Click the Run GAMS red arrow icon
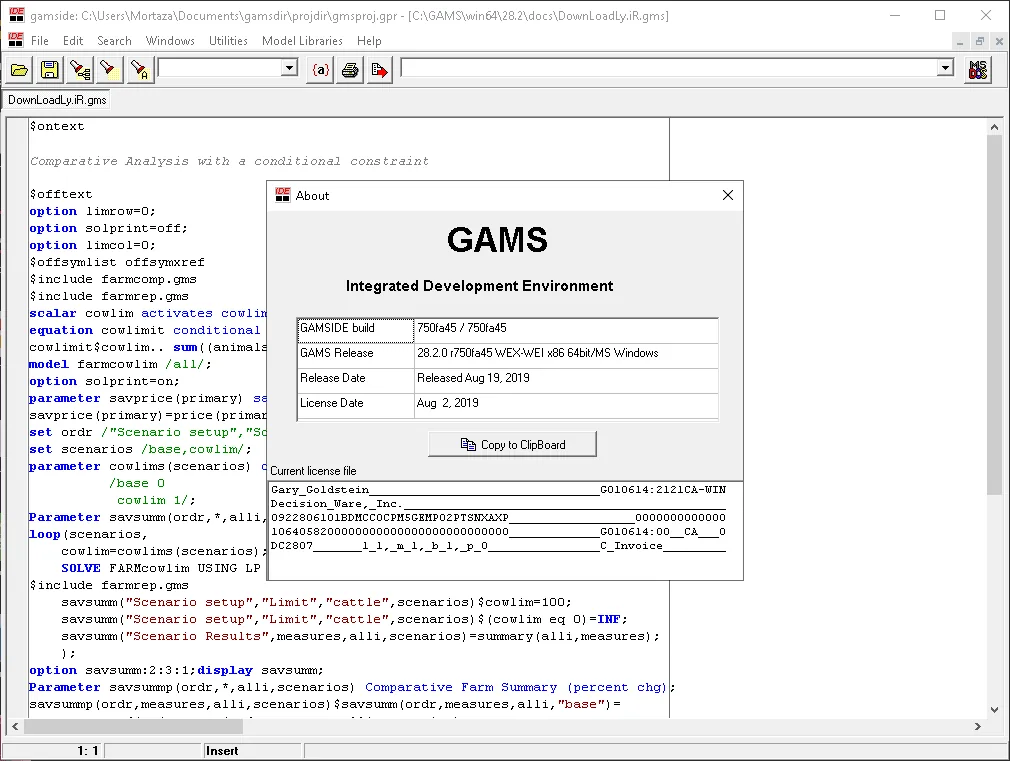Screen dimensions: 1010x761 pos(379,70)
